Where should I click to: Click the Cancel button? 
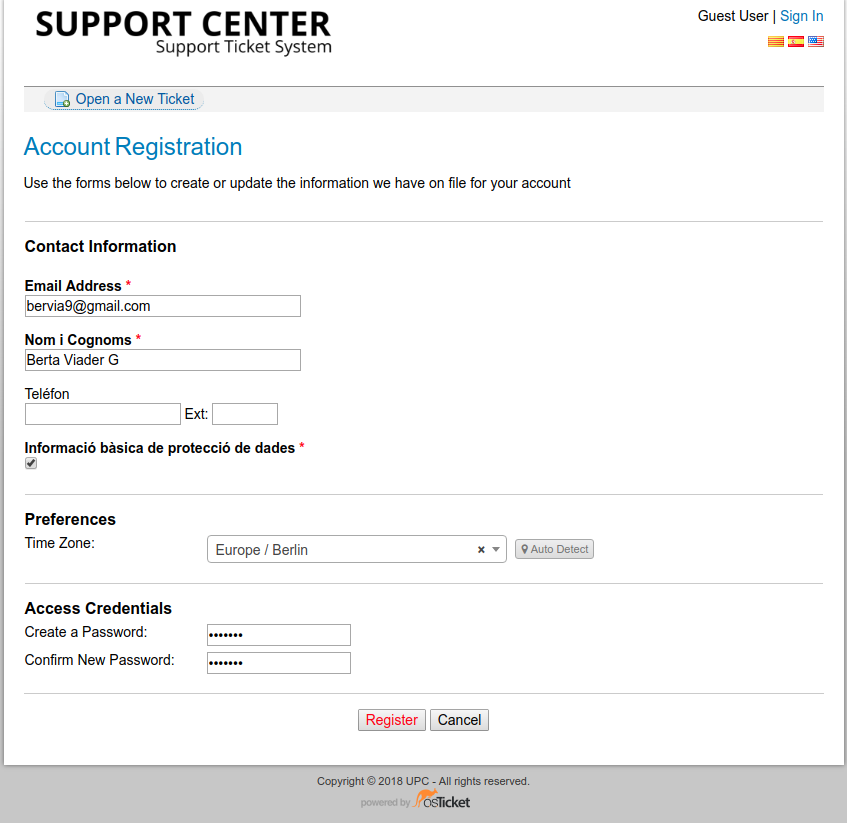point(459,719)
